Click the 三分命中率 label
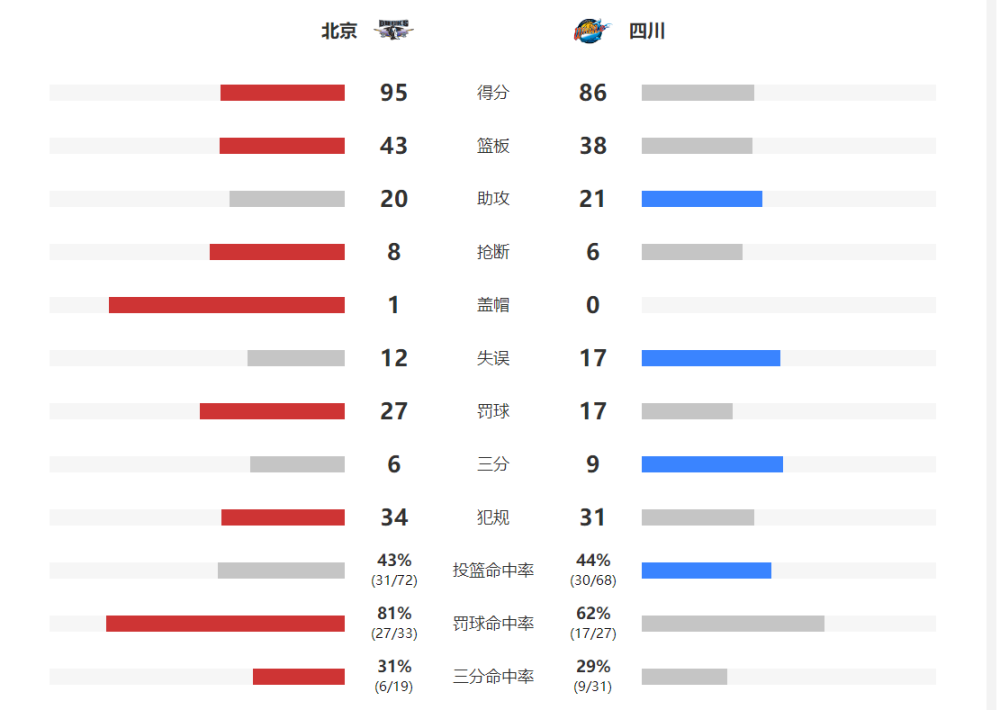Image resolution: width=1000 pixels, height=710 pixels. click(x=493, y=676)
